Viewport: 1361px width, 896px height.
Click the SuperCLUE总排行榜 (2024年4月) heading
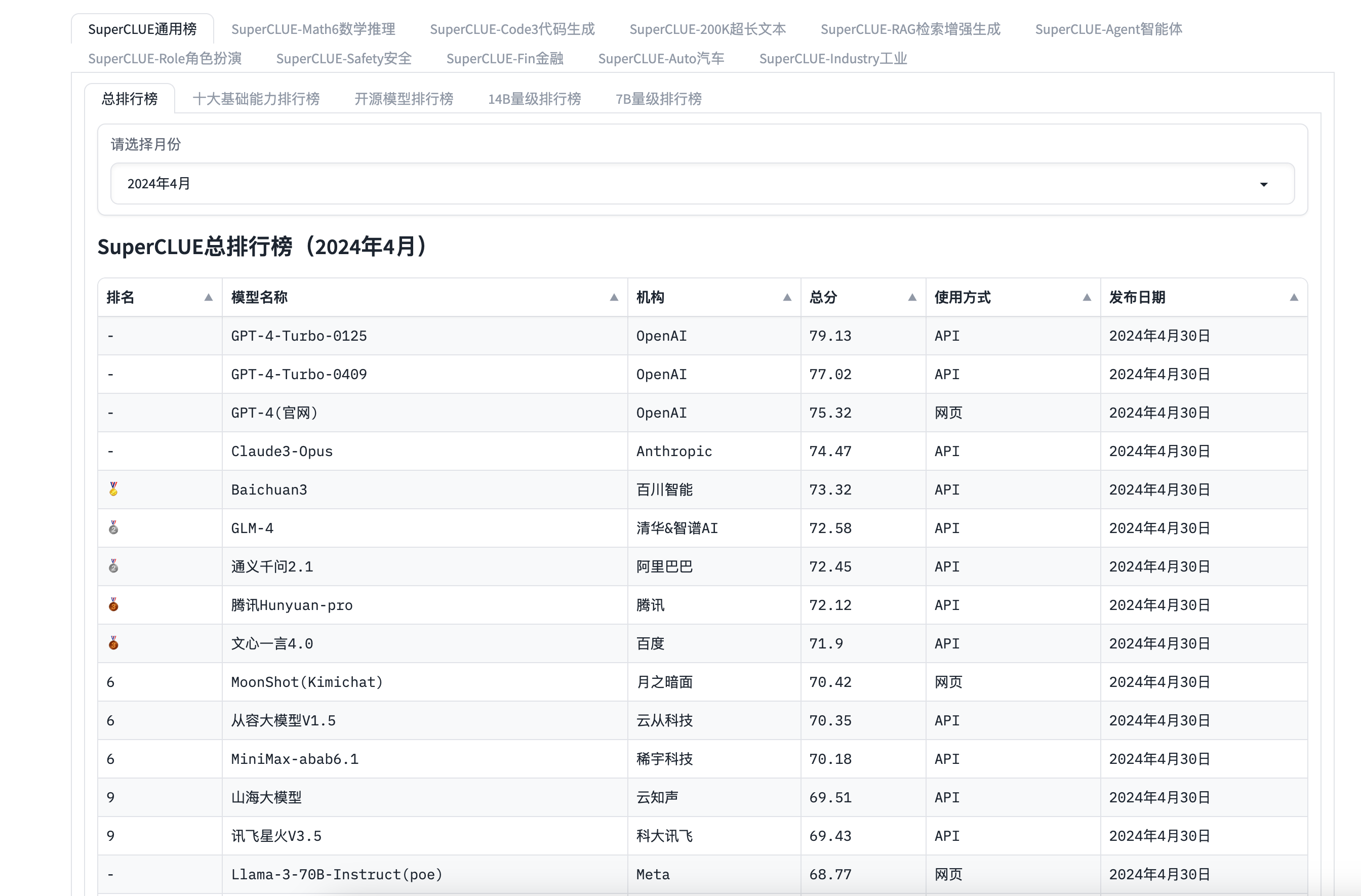[x=262, y=247]
